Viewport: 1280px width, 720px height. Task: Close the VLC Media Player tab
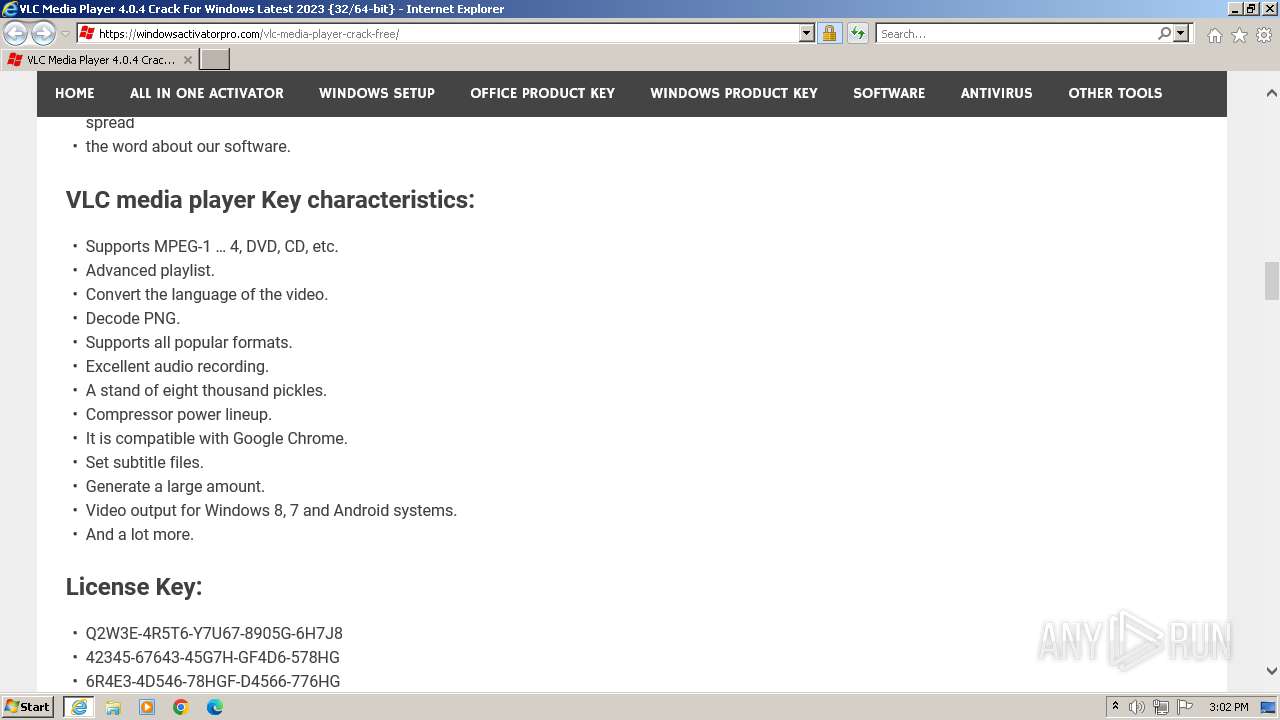[187, 60]
